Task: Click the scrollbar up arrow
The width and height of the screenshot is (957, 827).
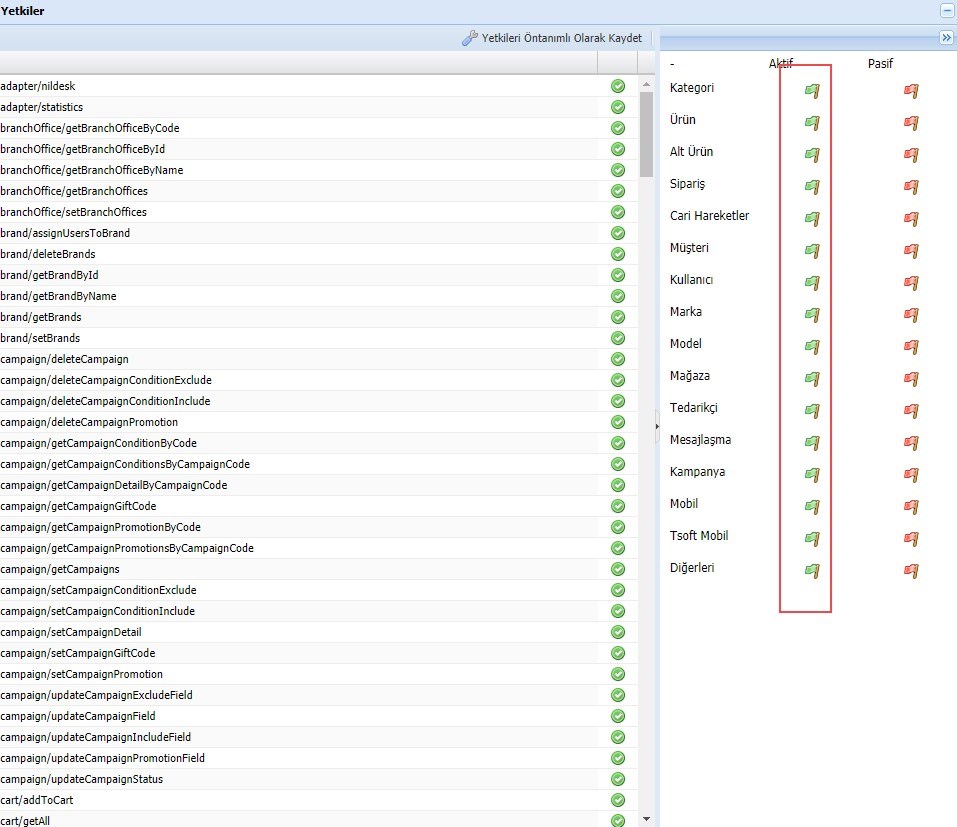Action: pyautogui.click(x=646, y=84)
